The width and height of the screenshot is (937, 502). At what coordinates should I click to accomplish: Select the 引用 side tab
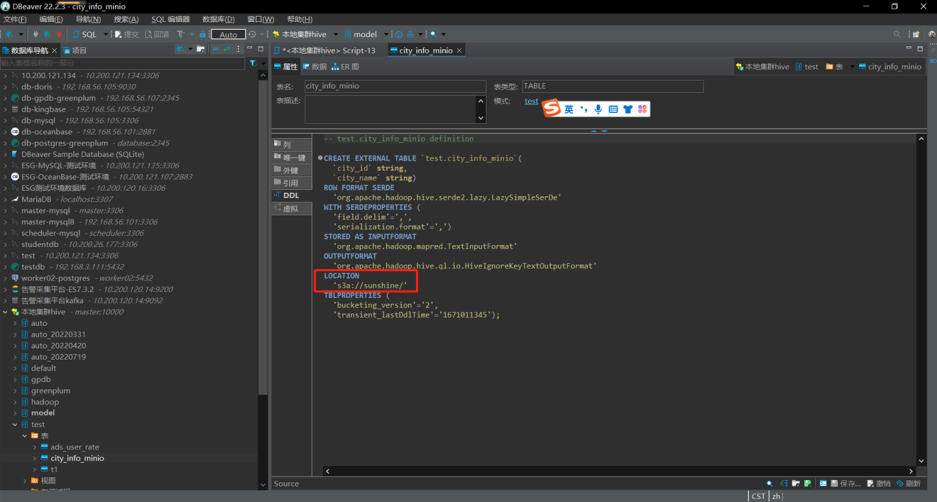coord(292,183)
